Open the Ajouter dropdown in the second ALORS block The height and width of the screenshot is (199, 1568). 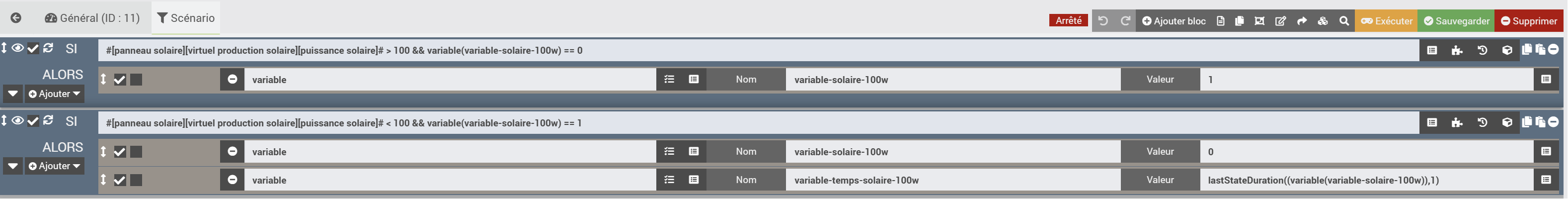54,166
